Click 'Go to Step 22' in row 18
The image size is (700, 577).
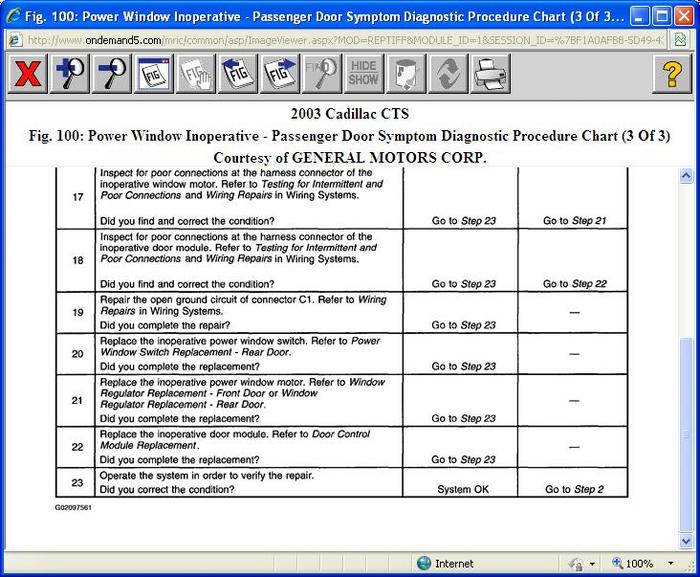click(x=575, y=284)
